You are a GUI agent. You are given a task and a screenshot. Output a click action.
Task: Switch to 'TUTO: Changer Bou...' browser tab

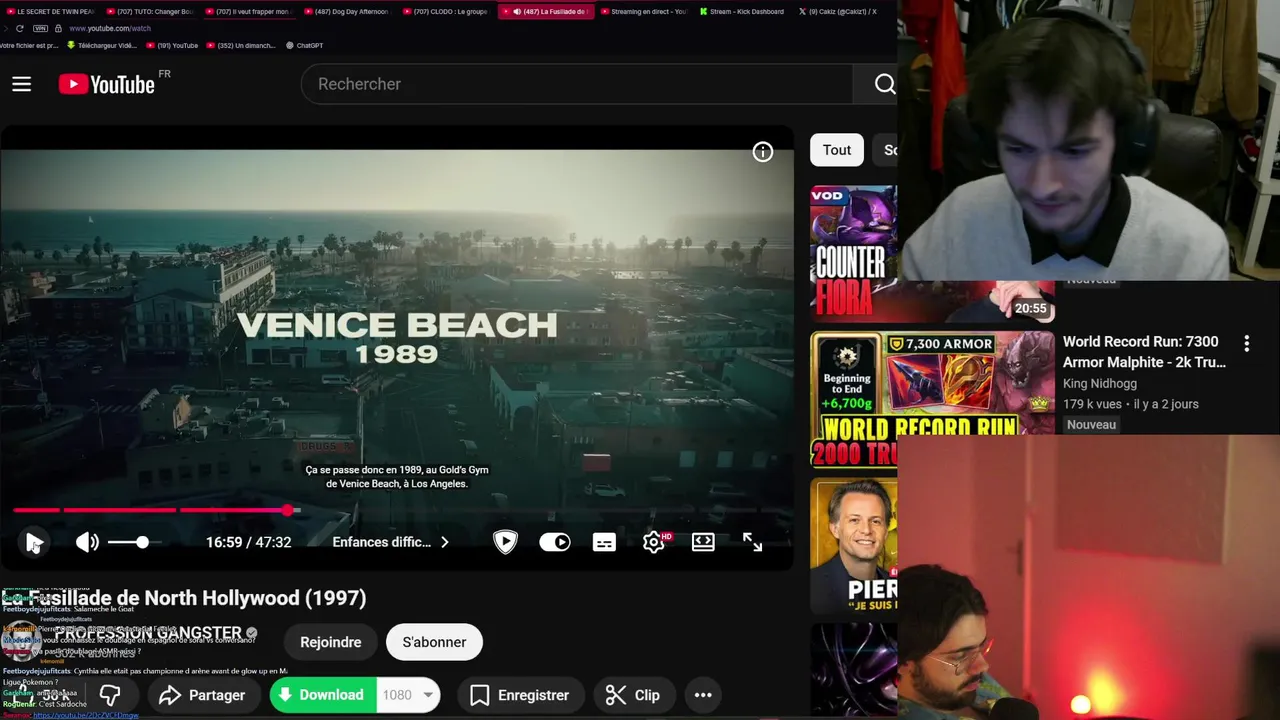148,12
